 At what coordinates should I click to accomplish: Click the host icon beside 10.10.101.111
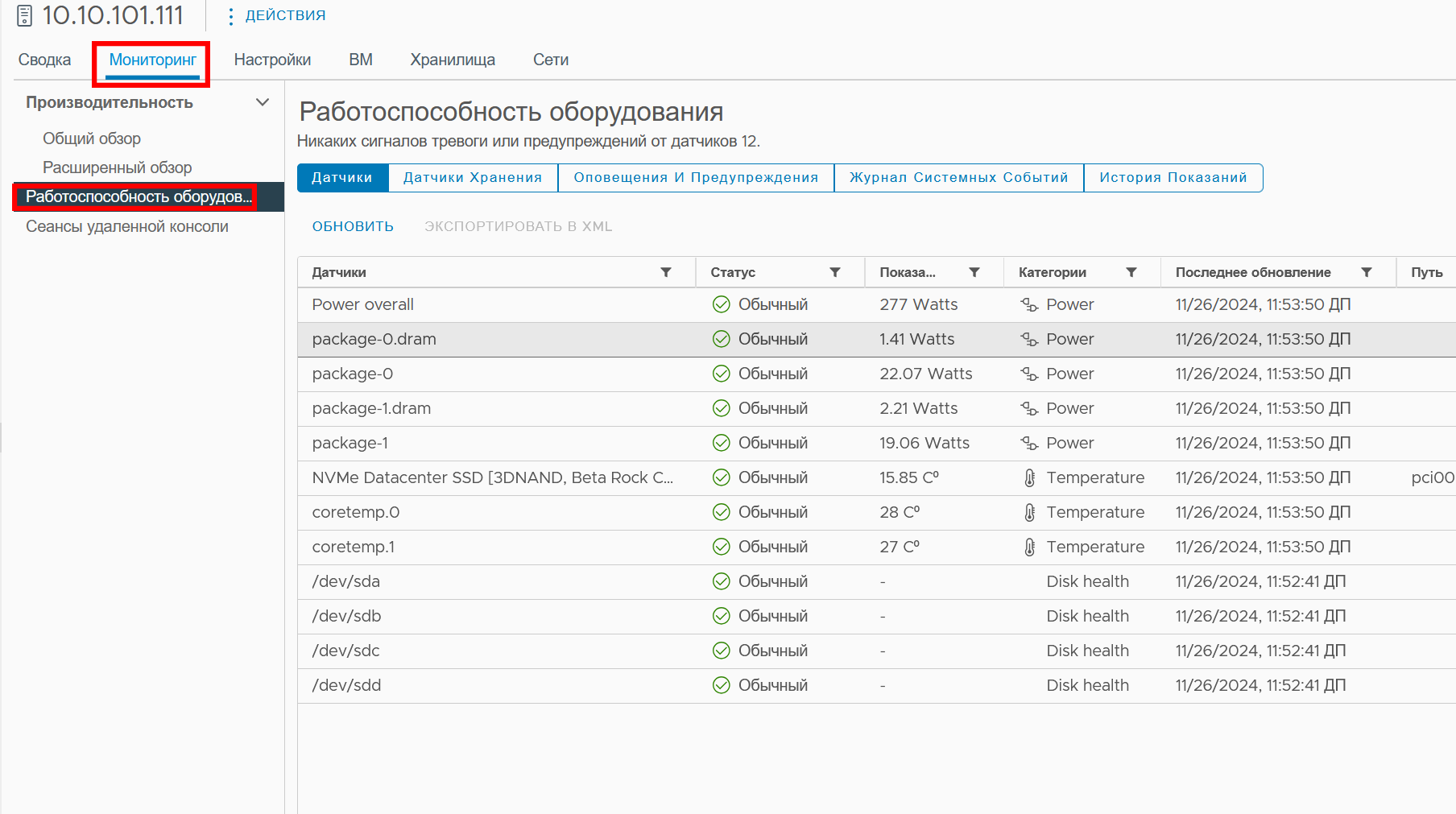(x=25, y=15)
